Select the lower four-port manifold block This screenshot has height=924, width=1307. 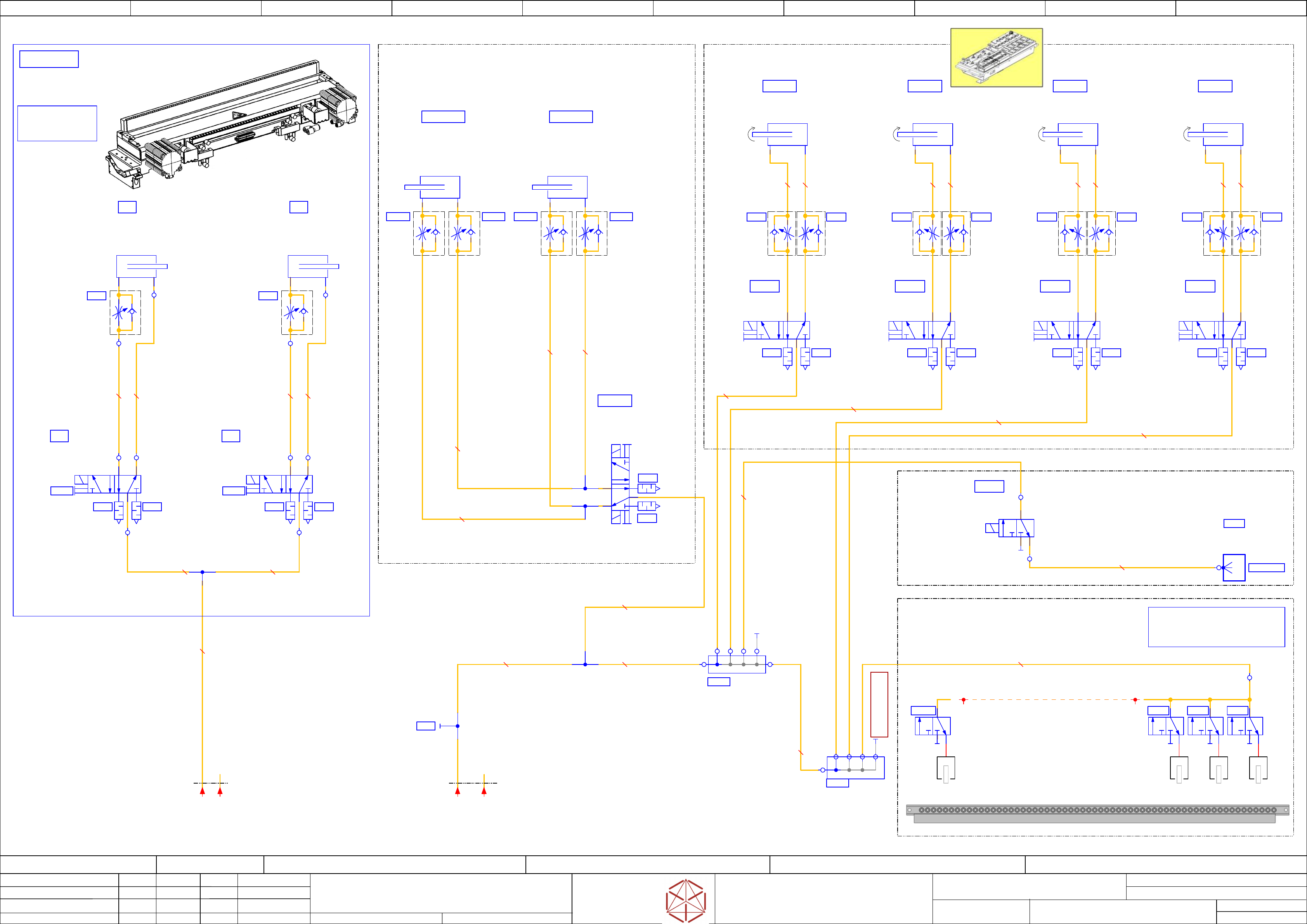pos(856,768)
